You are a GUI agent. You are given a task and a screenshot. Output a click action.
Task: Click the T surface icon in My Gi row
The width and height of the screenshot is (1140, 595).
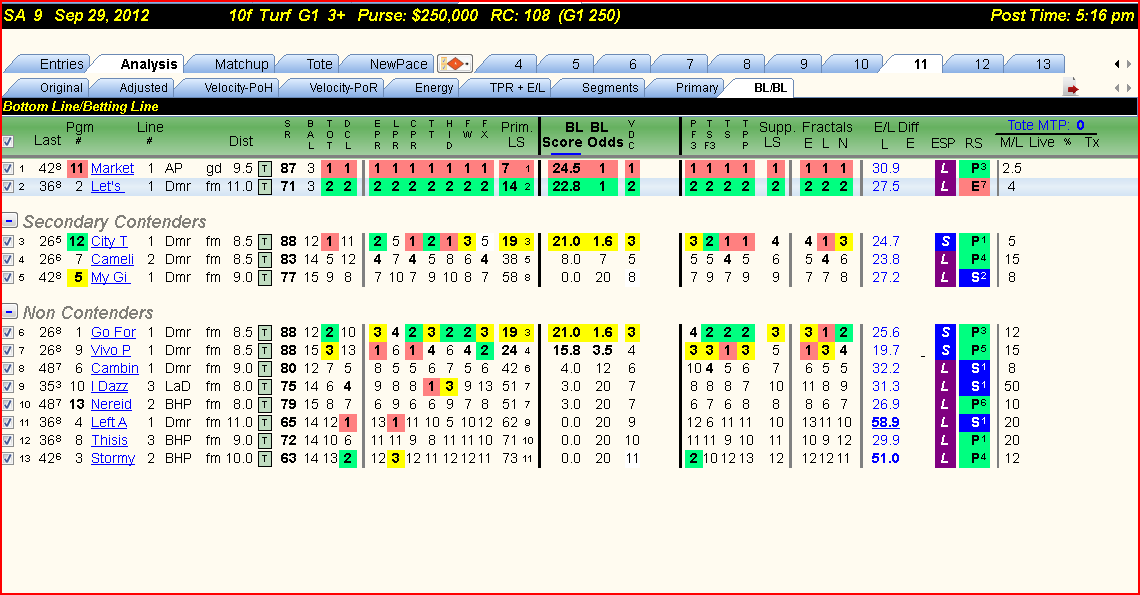coord(265,278)
